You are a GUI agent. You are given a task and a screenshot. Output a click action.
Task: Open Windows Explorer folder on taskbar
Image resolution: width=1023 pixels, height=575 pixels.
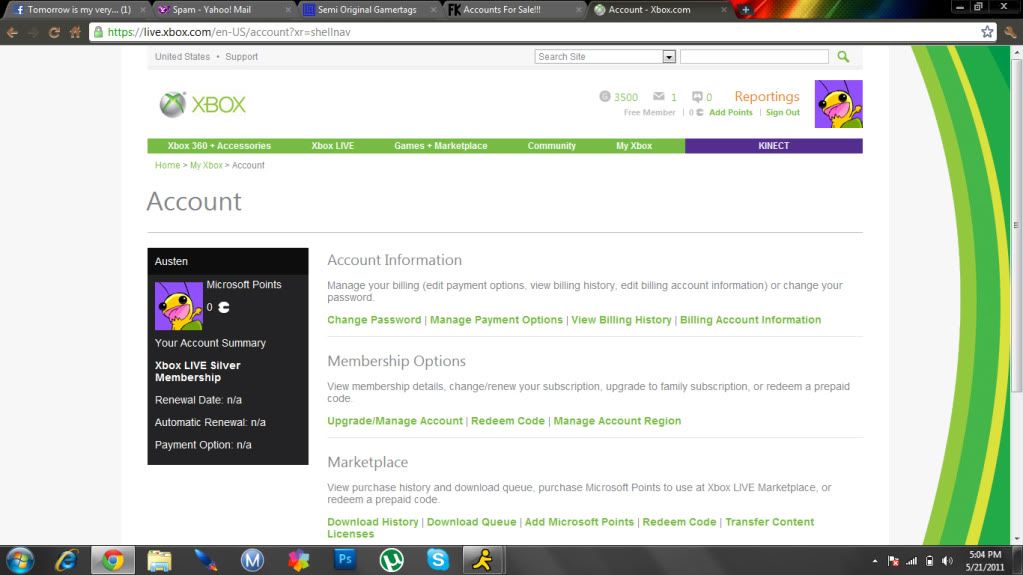coord(159,560)
